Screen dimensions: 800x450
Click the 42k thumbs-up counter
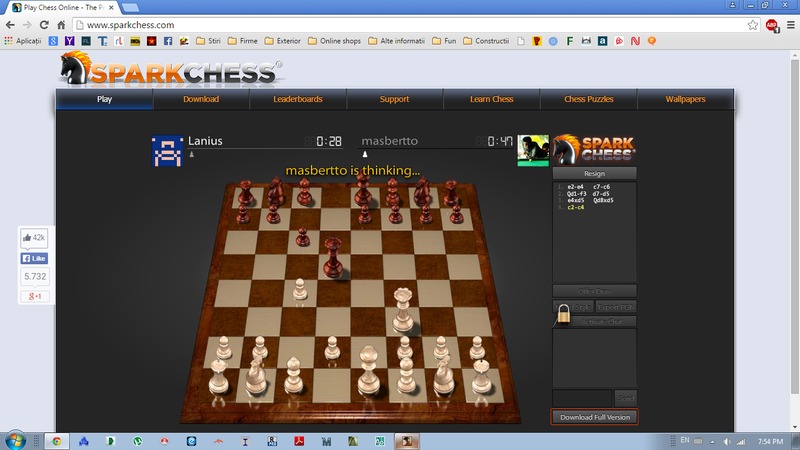[34, 237]
